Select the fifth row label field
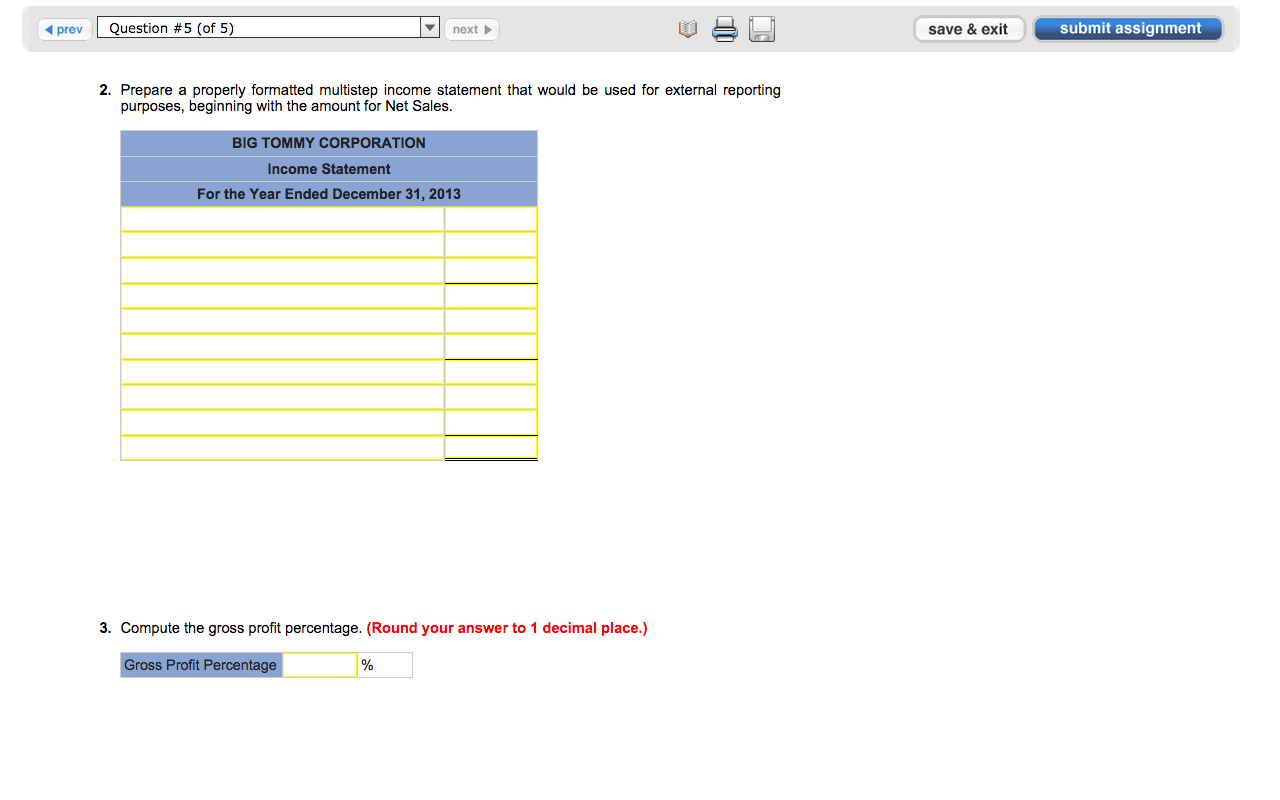Screen dimensions: 1280x800 [282, 321]
